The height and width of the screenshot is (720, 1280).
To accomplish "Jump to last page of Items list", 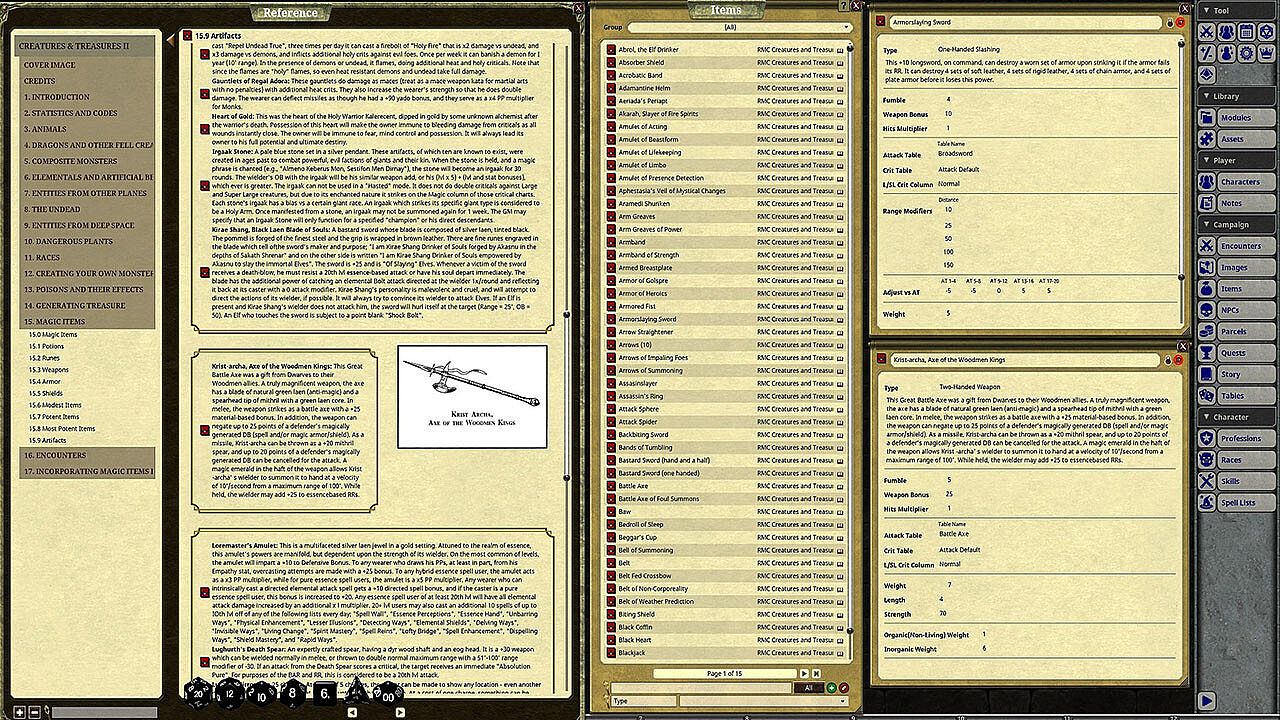I will pyautogui.click(x=817, y=674).
